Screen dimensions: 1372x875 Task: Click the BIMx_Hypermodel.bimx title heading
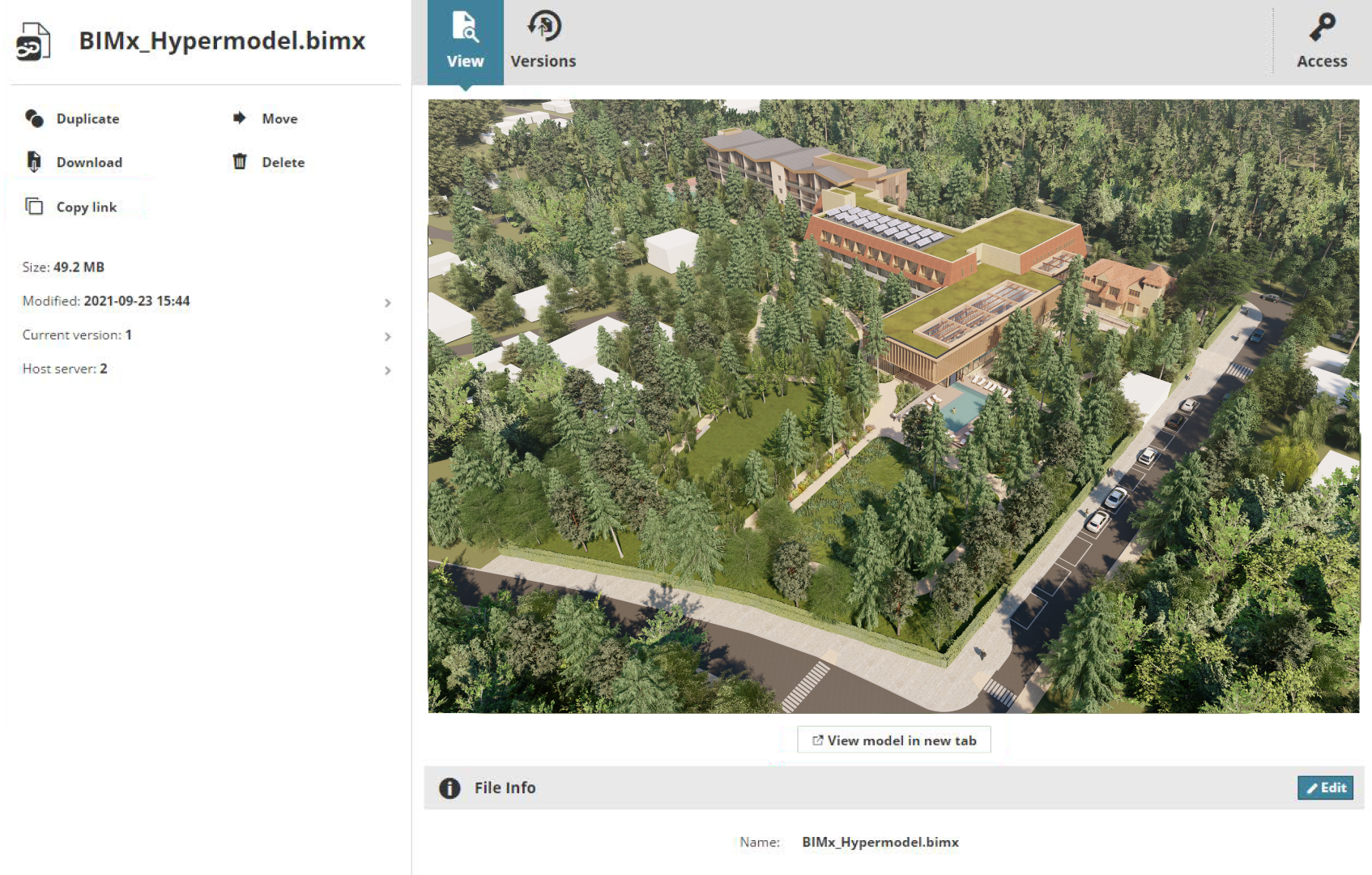pyautogui.click(x=222, y=41)
